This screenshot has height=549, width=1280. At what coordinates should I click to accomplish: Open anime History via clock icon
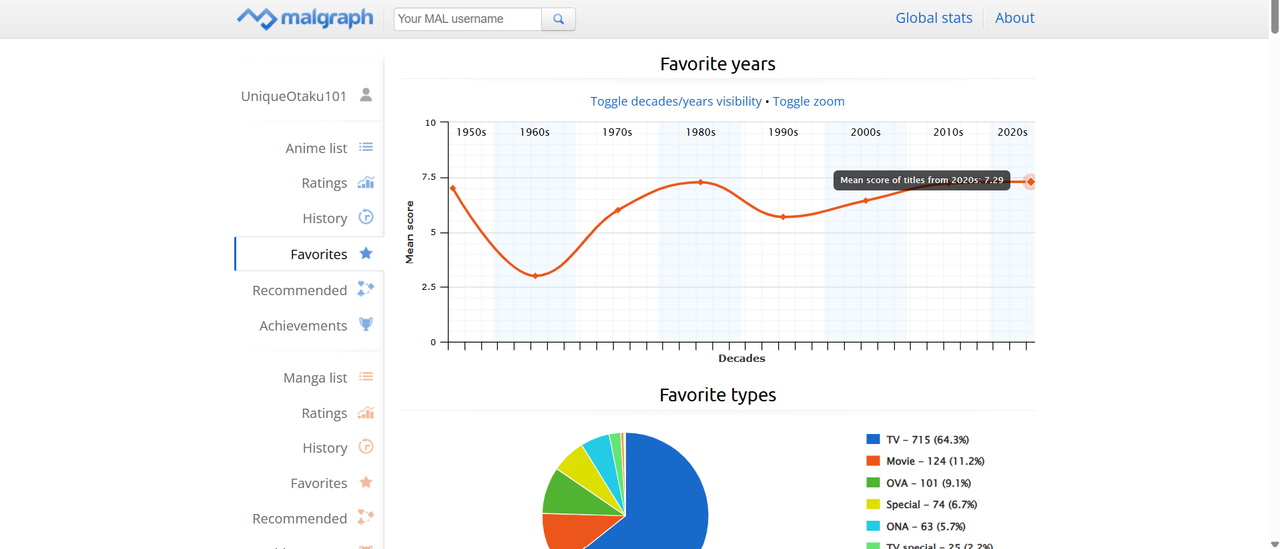366,217
